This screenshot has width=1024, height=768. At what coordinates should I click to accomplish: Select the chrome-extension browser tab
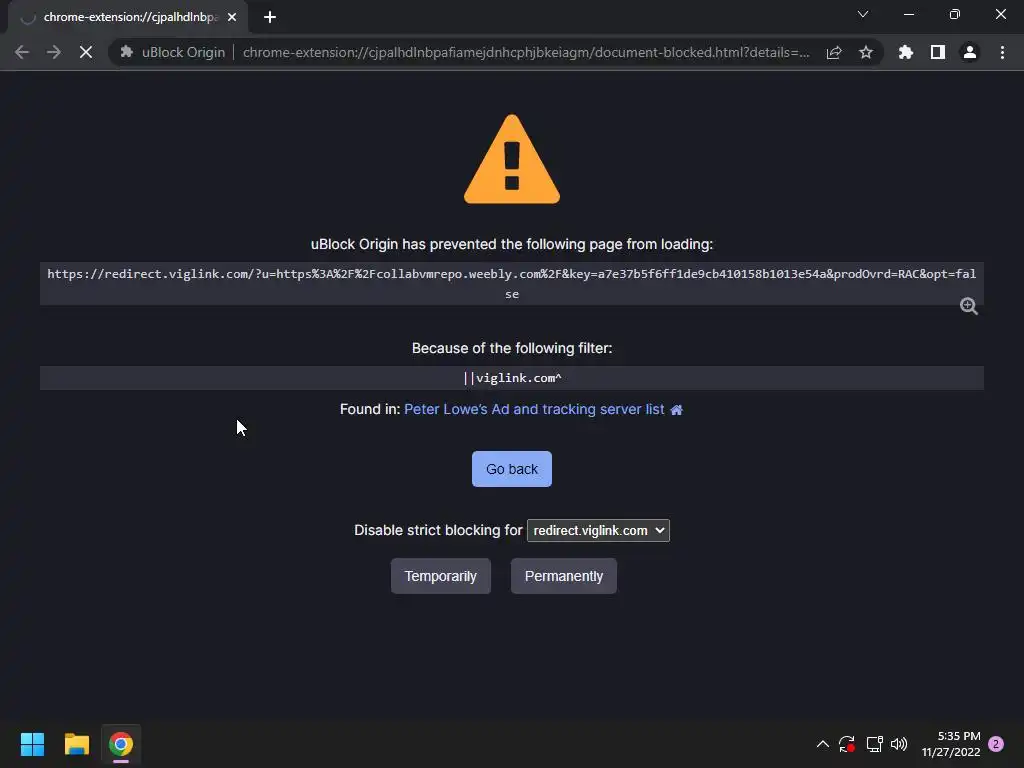(128, 18)
